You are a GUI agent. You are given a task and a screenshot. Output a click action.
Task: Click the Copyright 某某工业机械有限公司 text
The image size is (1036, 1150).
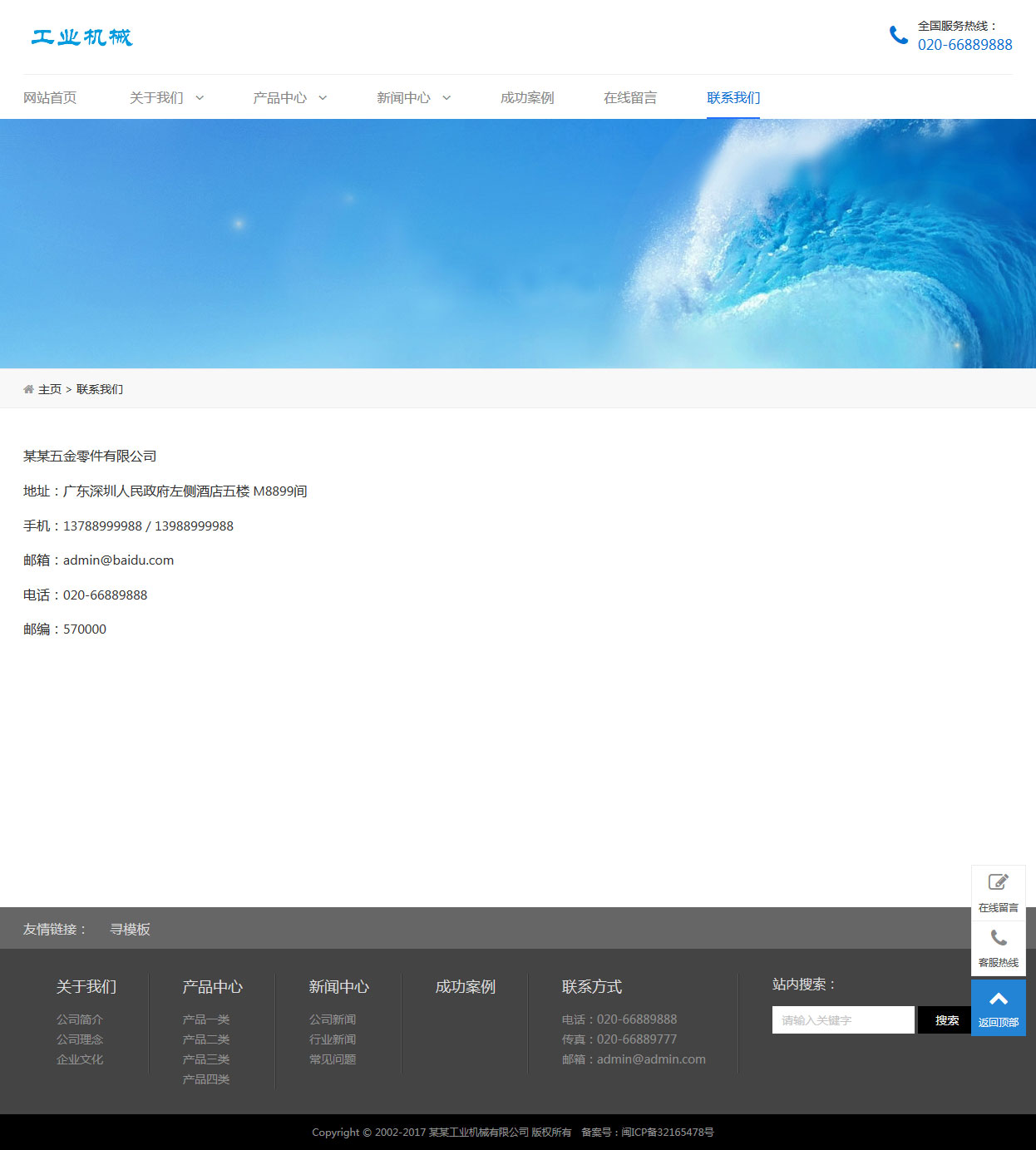(x=442, y=1133)
